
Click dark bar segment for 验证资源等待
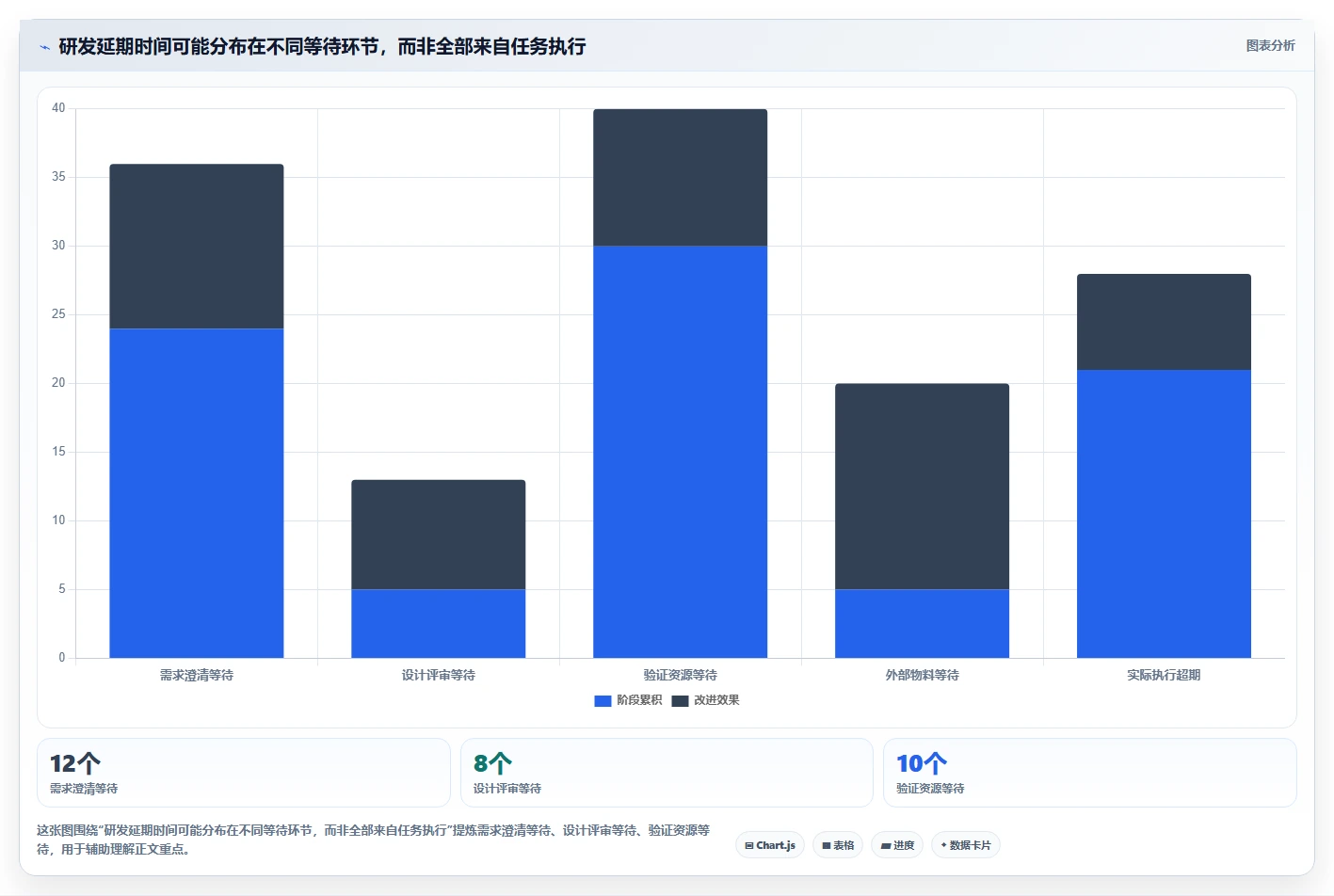(681, 178)
